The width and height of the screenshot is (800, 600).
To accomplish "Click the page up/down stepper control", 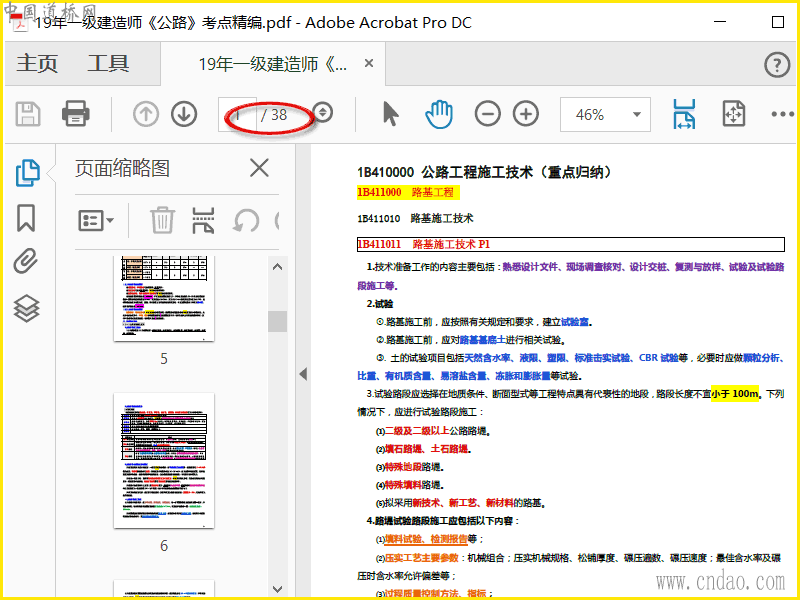I will 322,112.
